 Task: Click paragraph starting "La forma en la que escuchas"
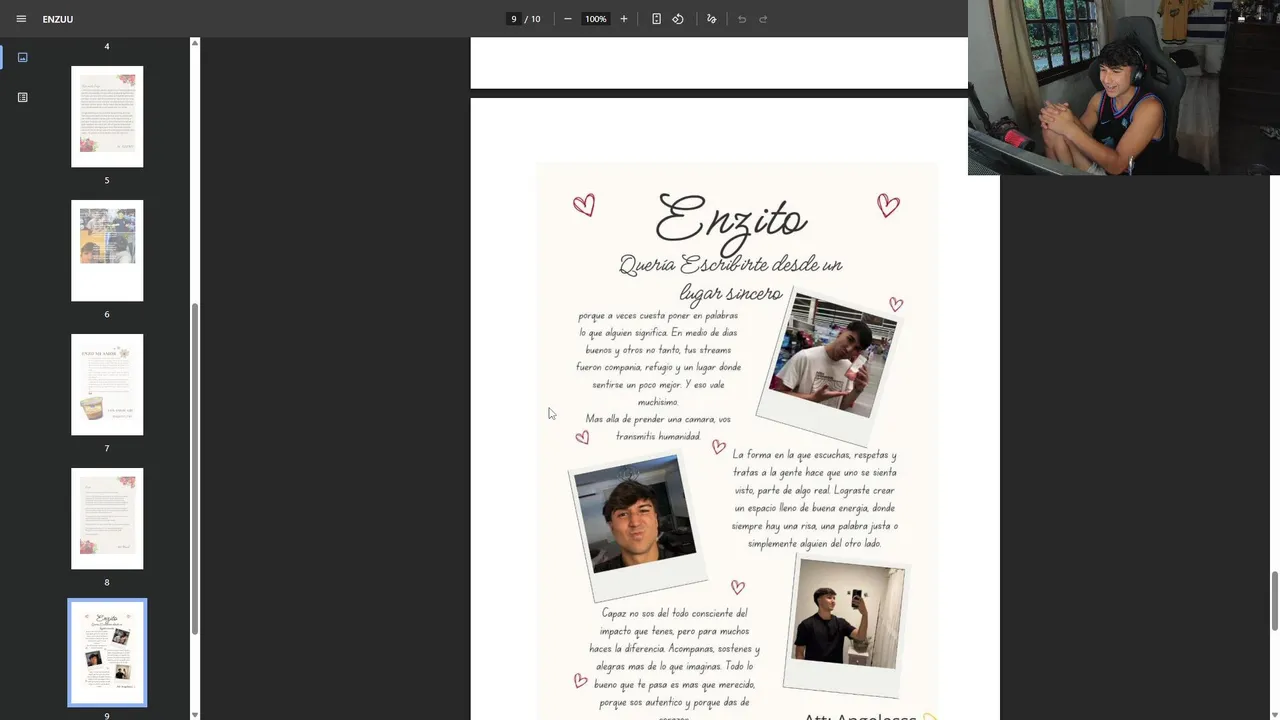814,499
